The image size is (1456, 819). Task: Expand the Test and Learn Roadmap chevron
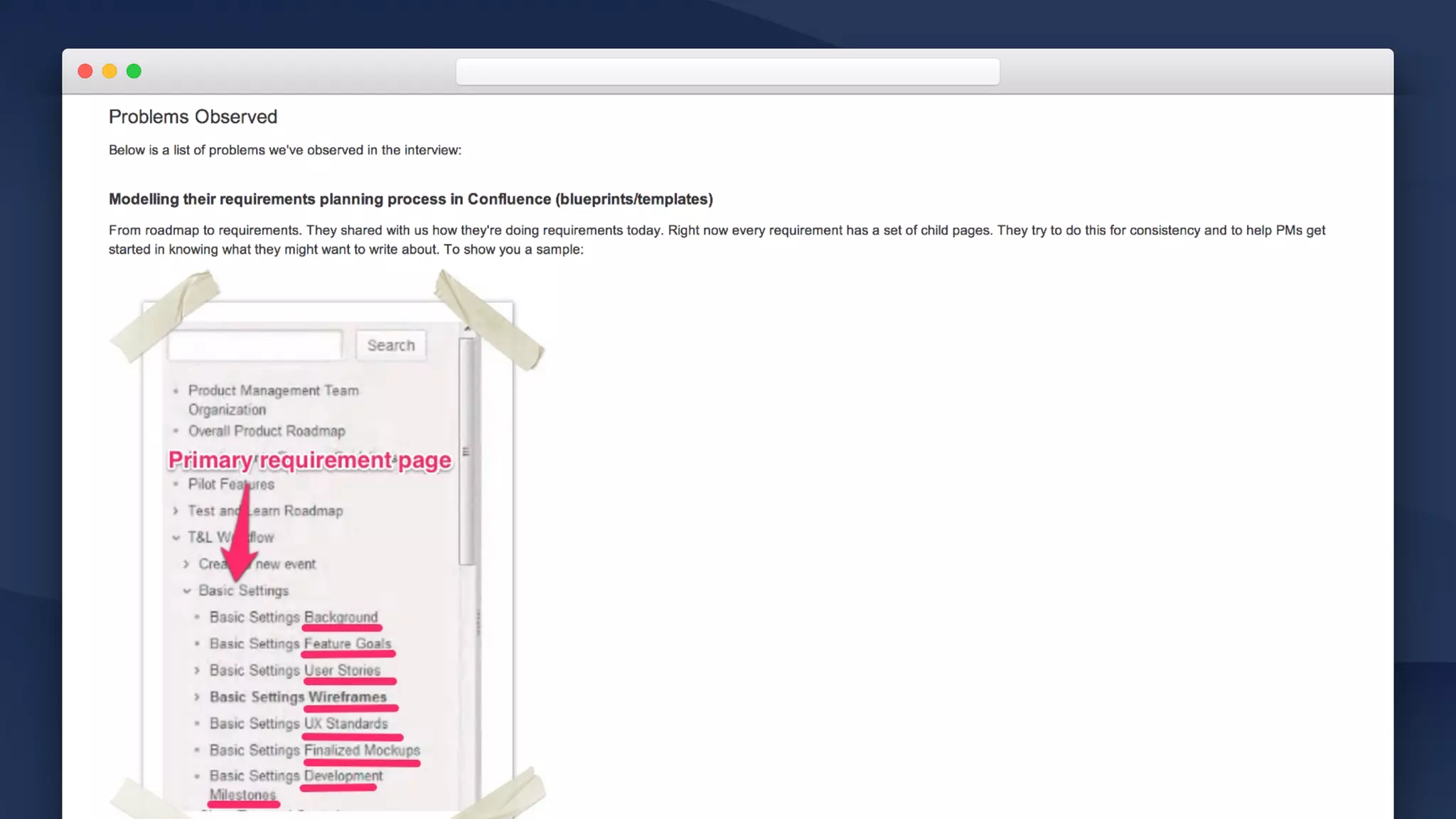click(176, 510)
